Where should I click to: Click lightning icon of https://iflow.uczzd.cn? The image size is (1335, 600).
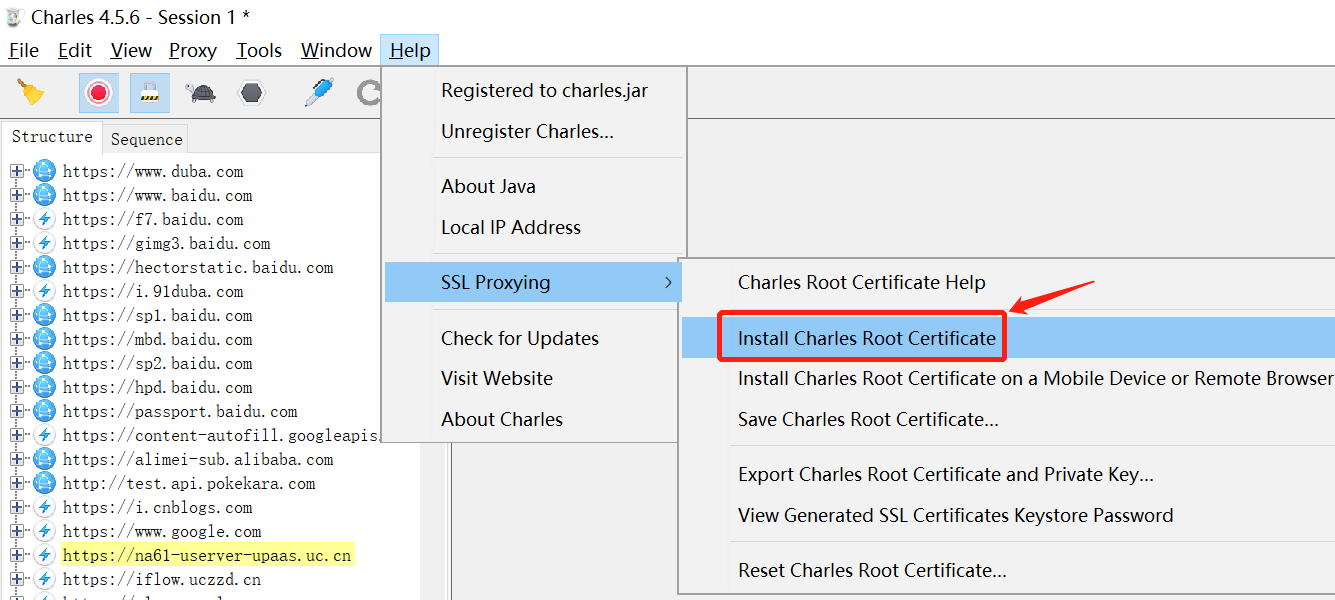pyautogui.click(x=44, y=579)
